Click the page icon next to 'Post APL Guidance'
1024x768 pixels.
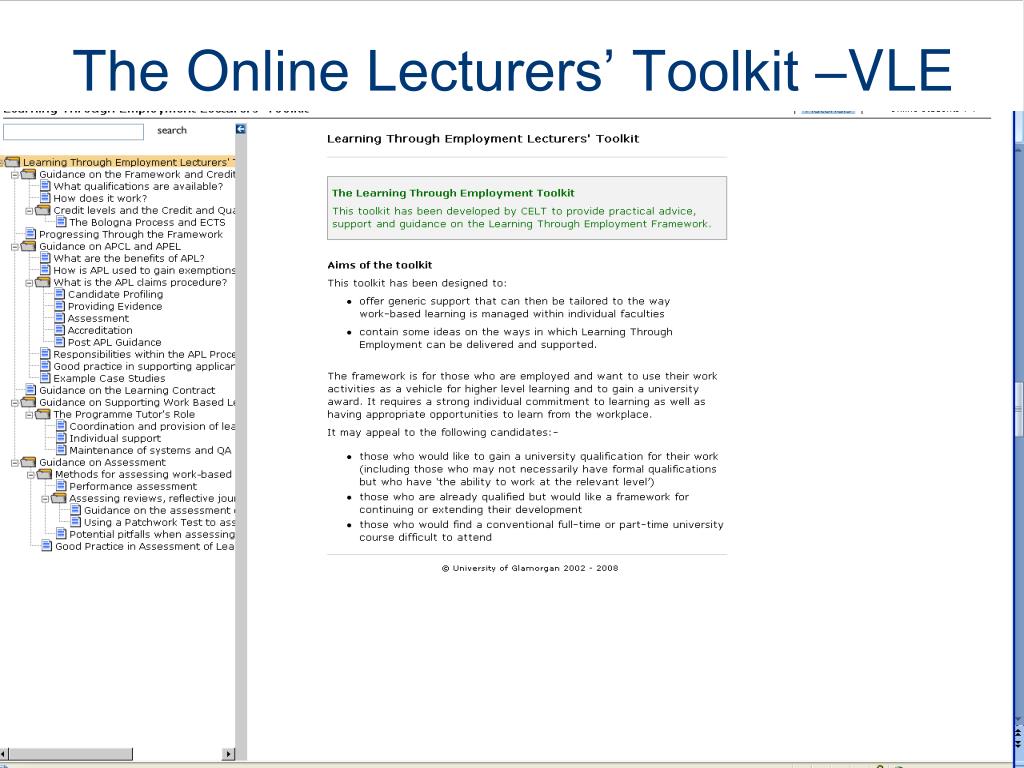[x=59, y=342]
